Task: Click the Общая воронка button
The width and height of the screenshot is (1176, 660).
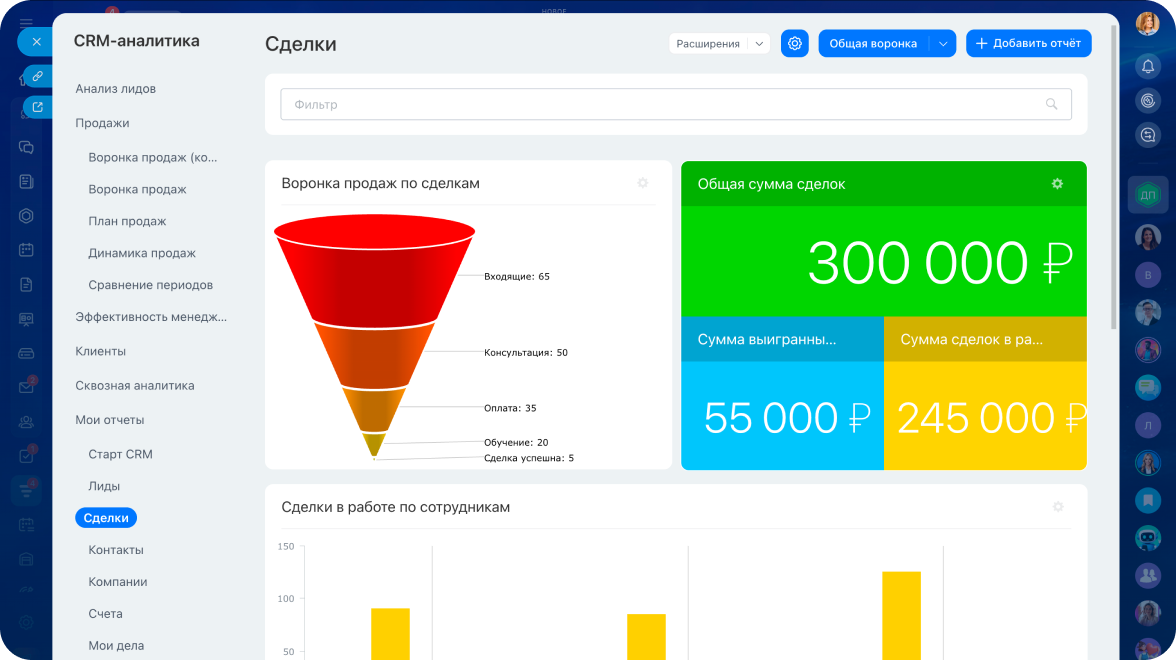Action: point(873,44)
